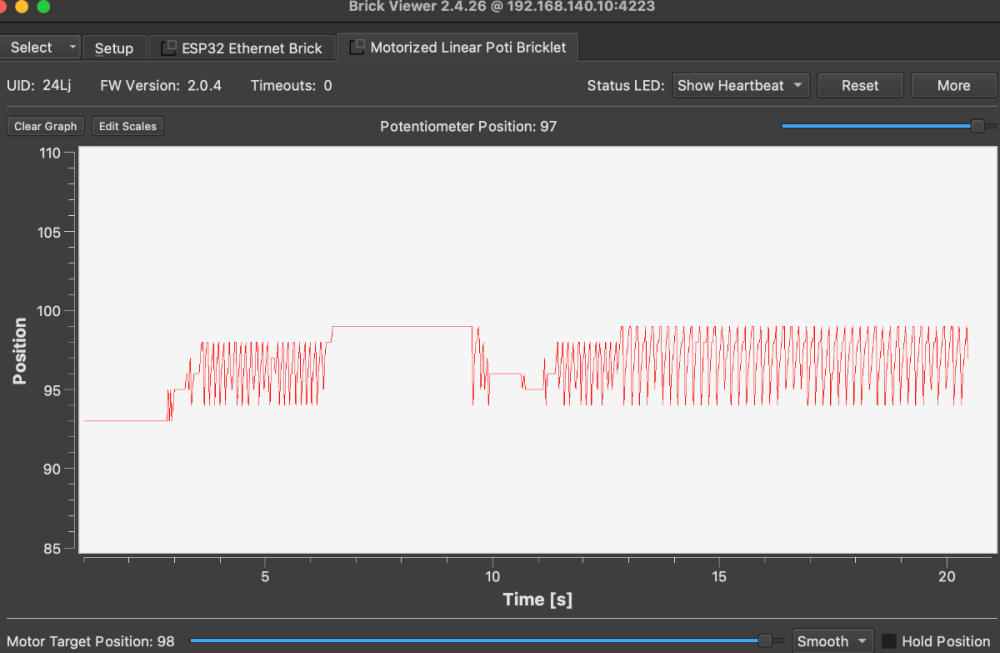Screen dimensions: 1000x653
Task: Open the Edit Scales dialog
Action: pyautogui.click(x=128, y=126)
